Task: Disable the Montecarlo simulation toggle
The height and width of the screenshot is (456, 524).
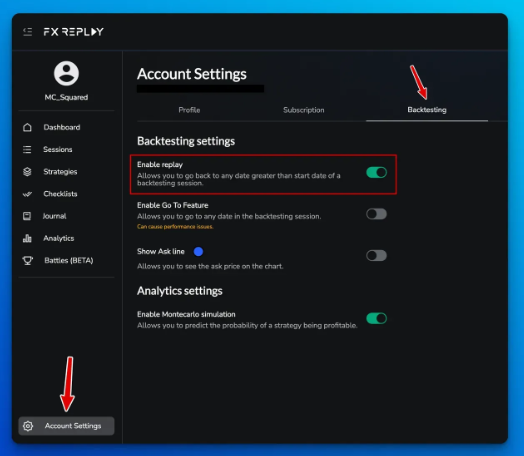Action: click(377, 318)
